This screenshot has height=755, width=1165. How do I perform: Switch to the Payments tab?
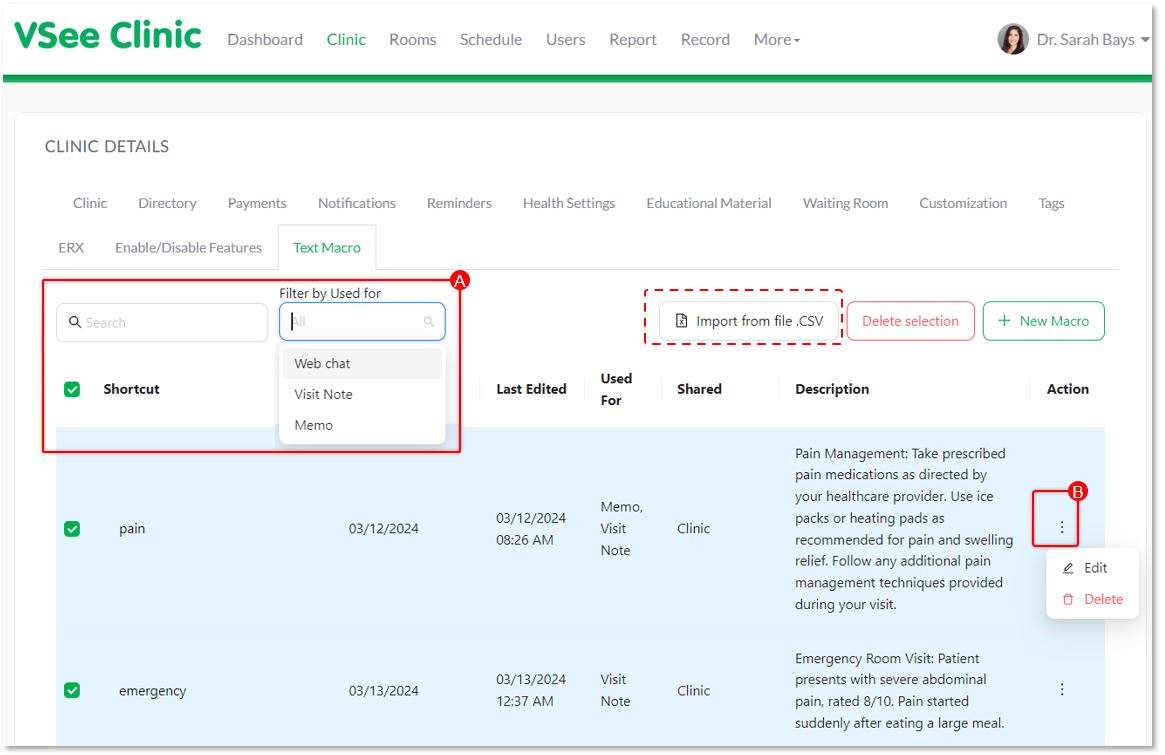pyautogui.click(x=257, y=203)
